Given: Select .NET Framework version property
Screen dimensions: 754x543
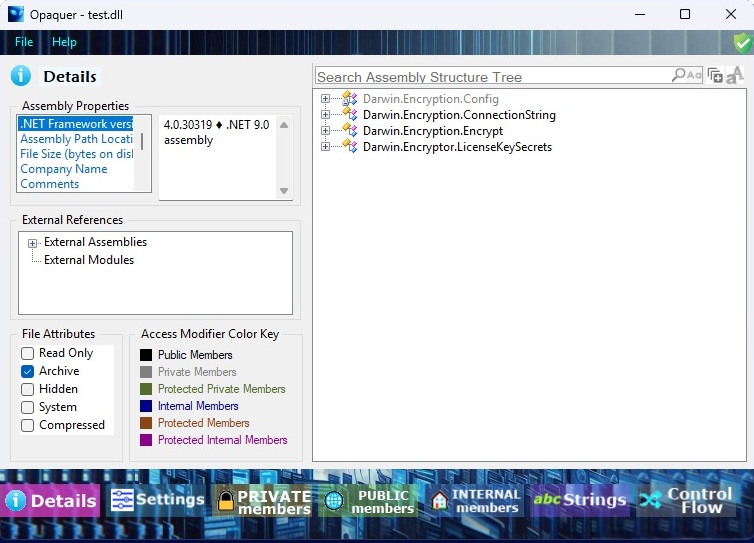Looking at the screenshot, I should 76,124.
